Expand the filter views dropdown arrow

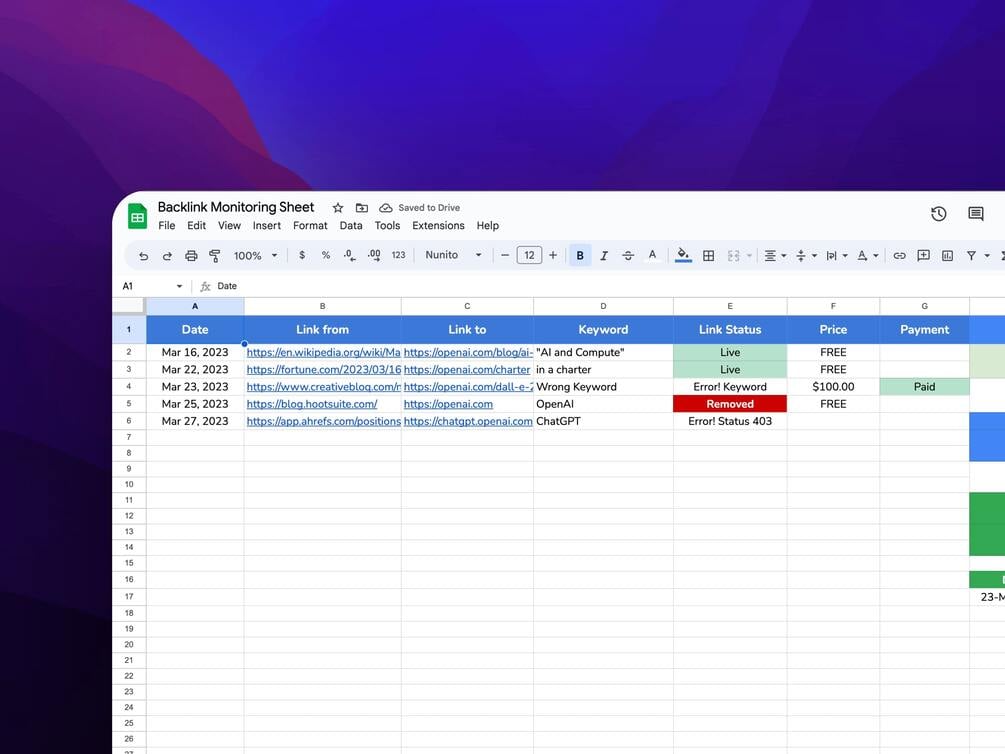click(x=987, y=256)
